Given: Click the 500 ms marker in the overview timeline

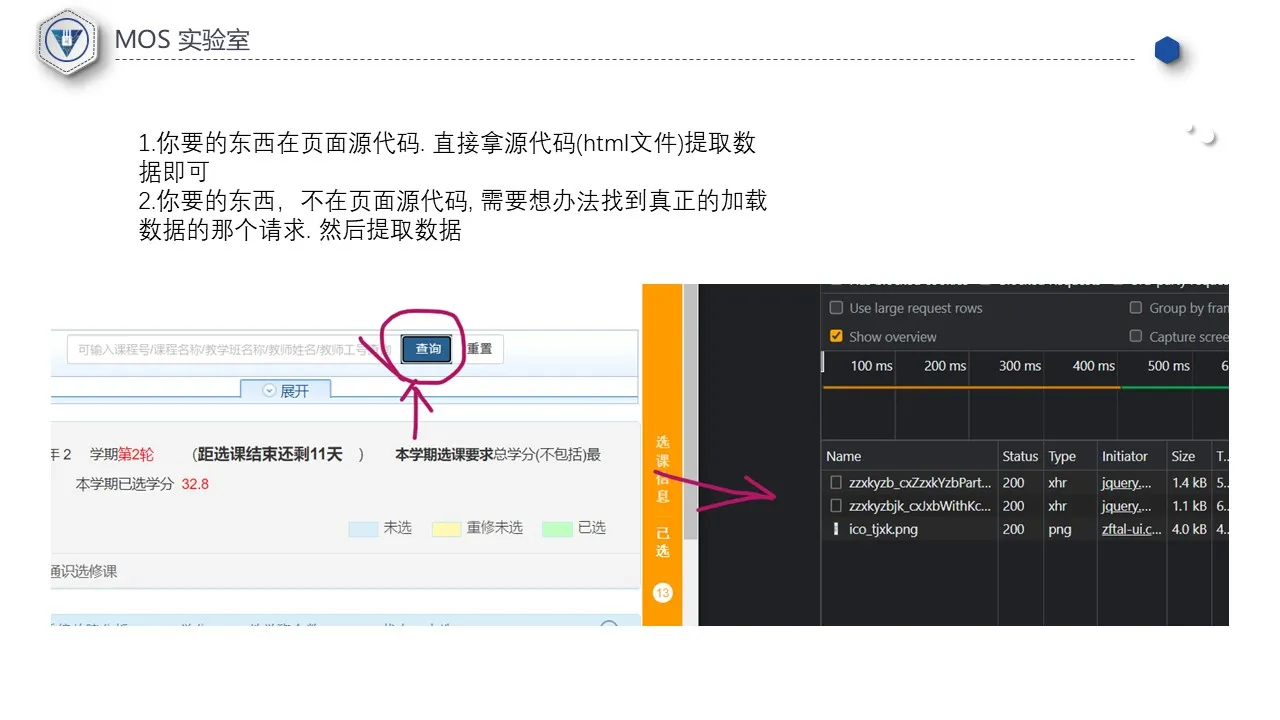Looking at the screenshot, I should tap(1168, 366).
